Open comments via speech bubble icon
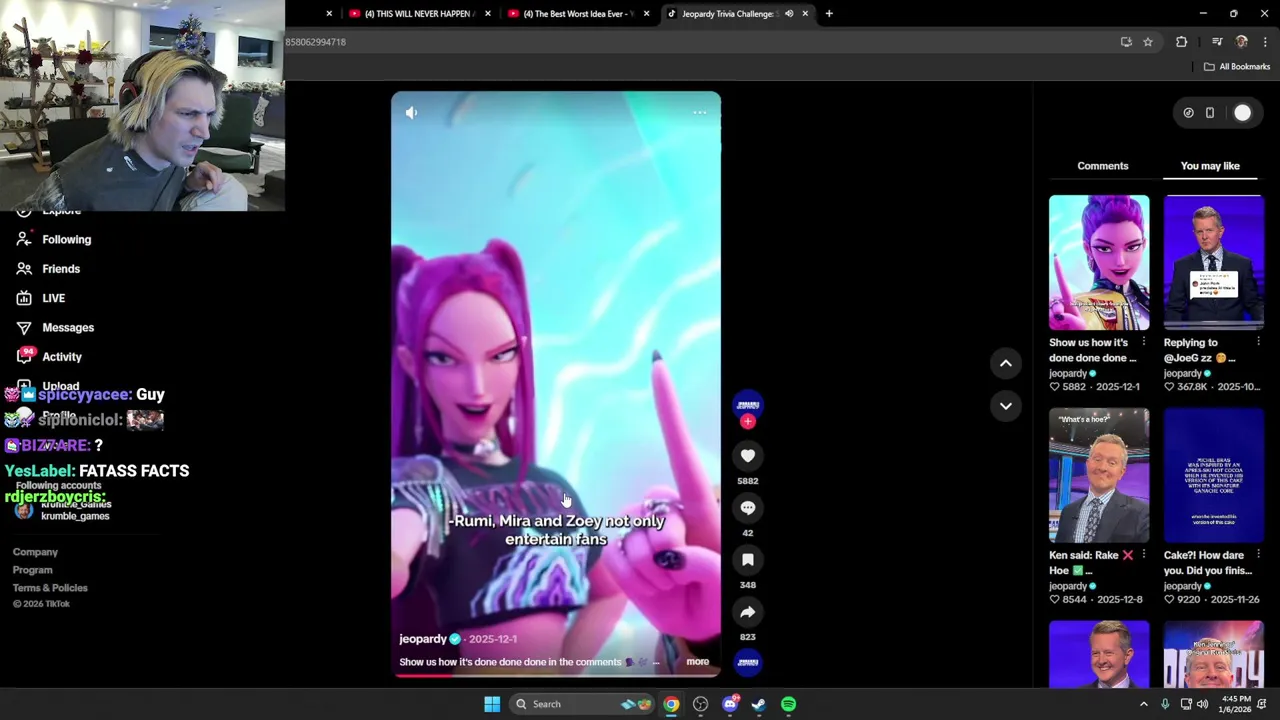This screenshot has height=720, width=1280. coord(747,508)
